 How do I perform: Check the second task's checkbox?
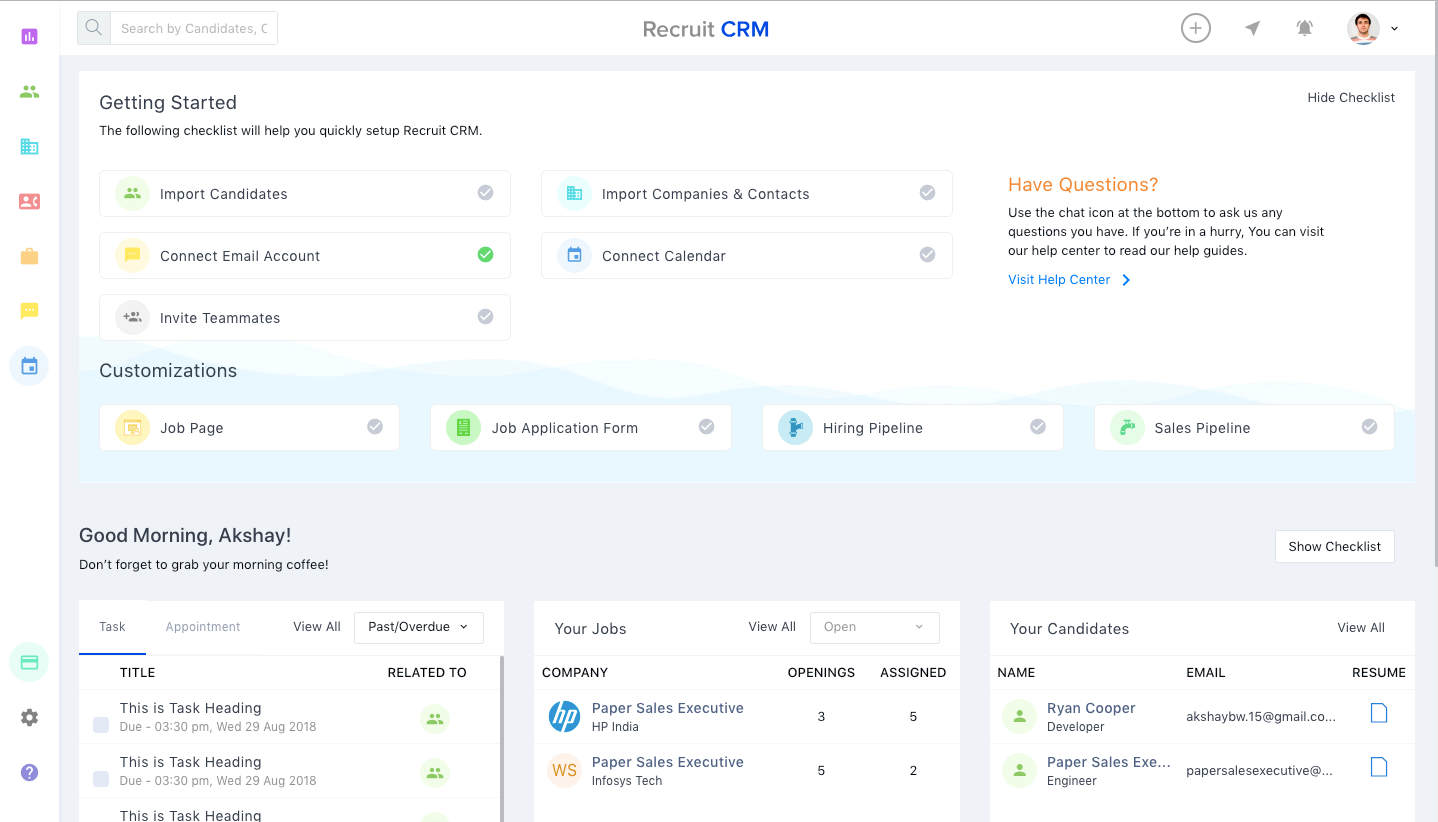[101, 779]
